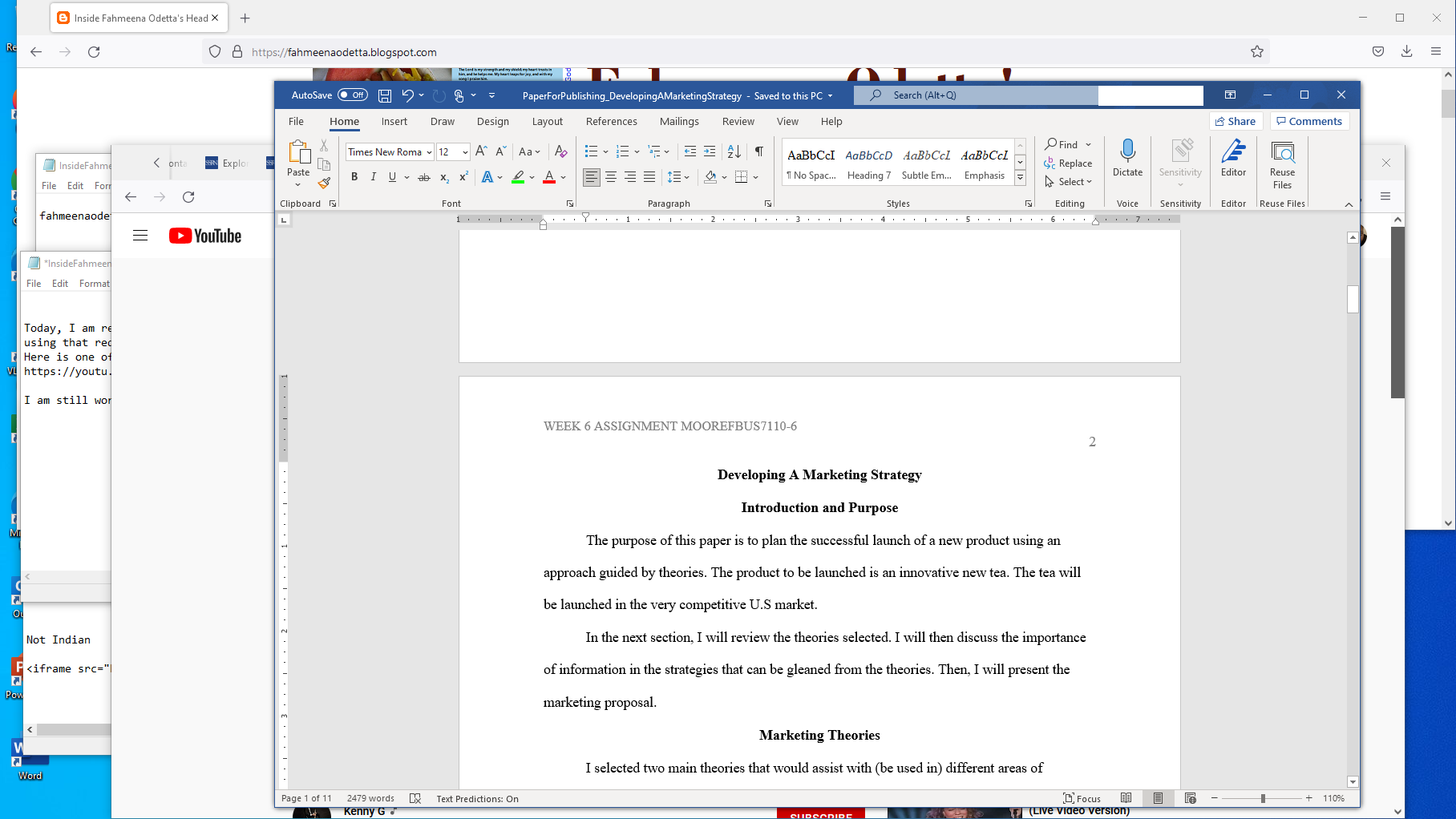The image size is (1456, 819).
Task: Expand the Styles gallery More arrow
Action: 1020,178
